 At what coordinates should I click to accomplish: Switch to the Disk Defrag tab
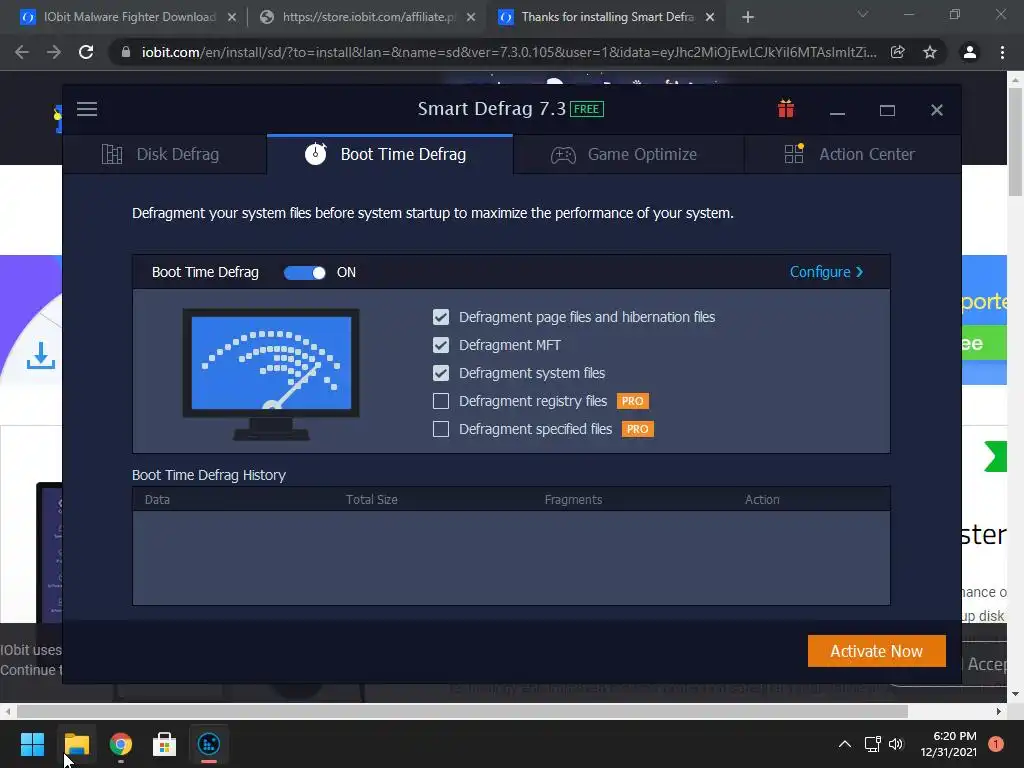click(x=165, y=154)
